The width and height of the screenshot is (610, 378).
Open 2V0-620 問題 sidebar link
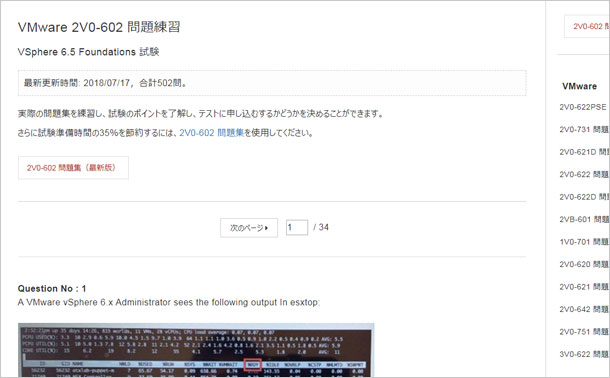tap(584, 264)
